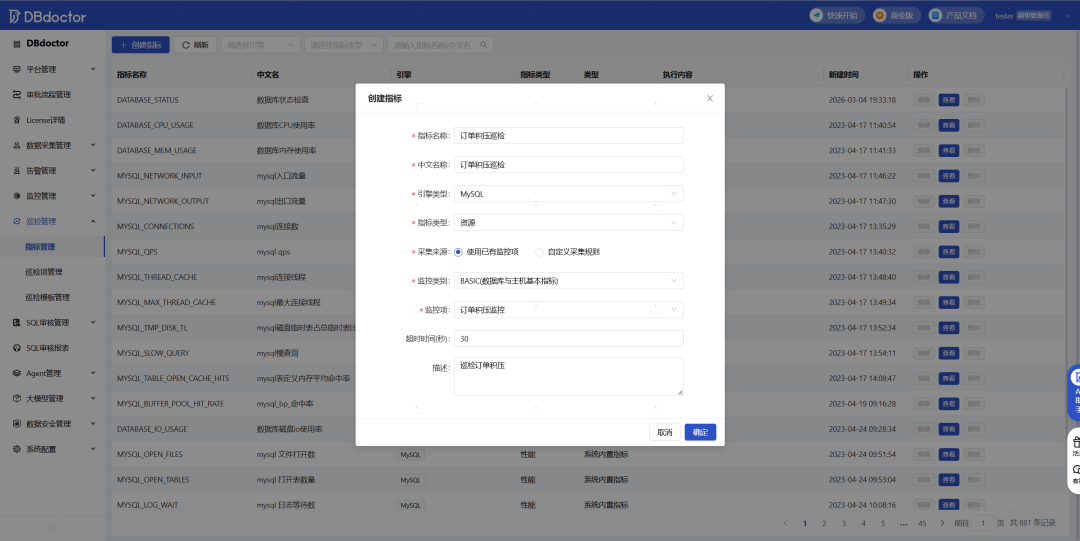
Task: Click the search magnifier icon in toolbar
Action: pyautogui.click(x=484, y=45)
